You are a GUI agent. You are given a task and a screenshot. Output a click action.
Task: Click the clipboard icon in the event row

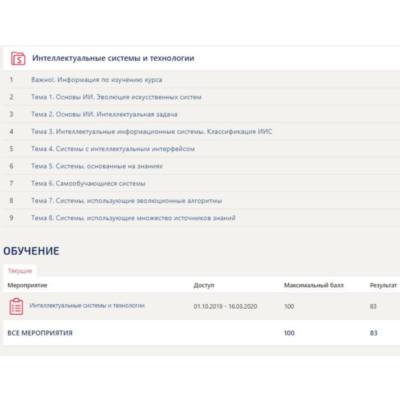point(16,306)
